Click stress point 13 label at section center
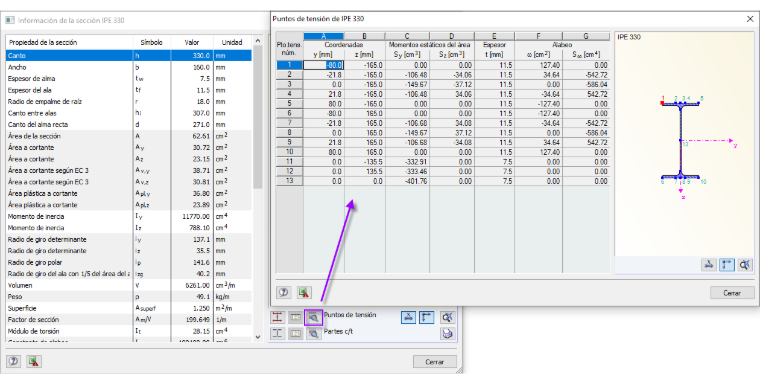Image resolution: width=760 pixels, height=384 pixels. click(685, 144)
